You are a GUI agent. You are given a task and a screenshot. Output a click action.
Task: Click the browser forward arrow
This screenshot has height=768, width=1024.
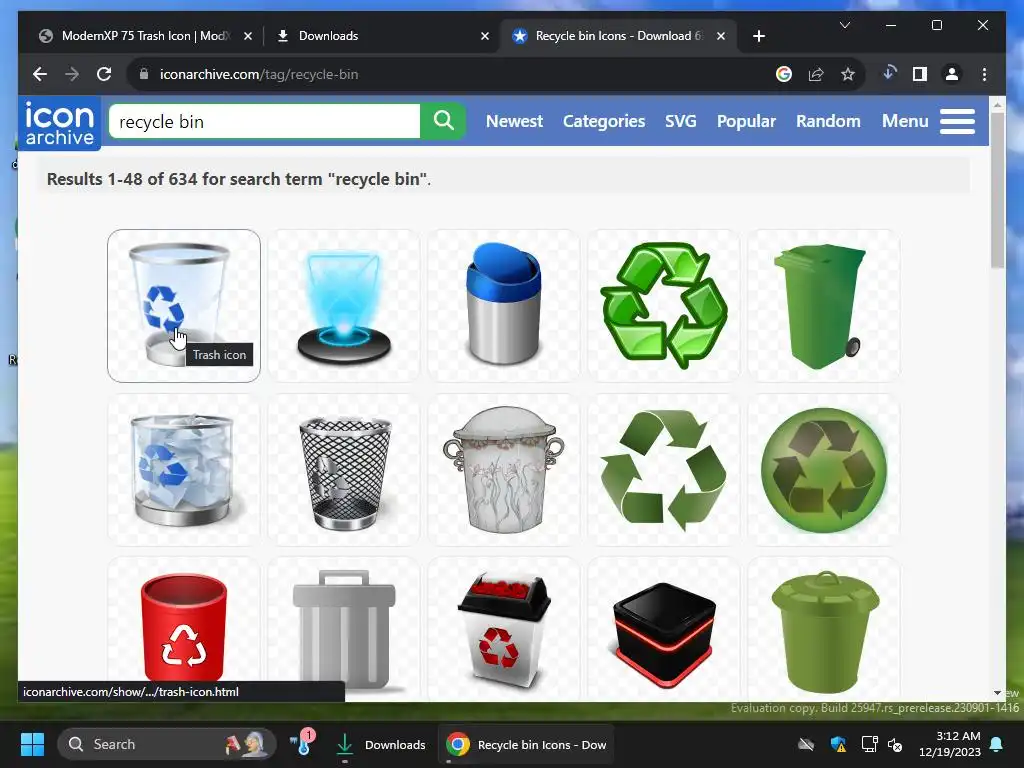pos(72,74)
